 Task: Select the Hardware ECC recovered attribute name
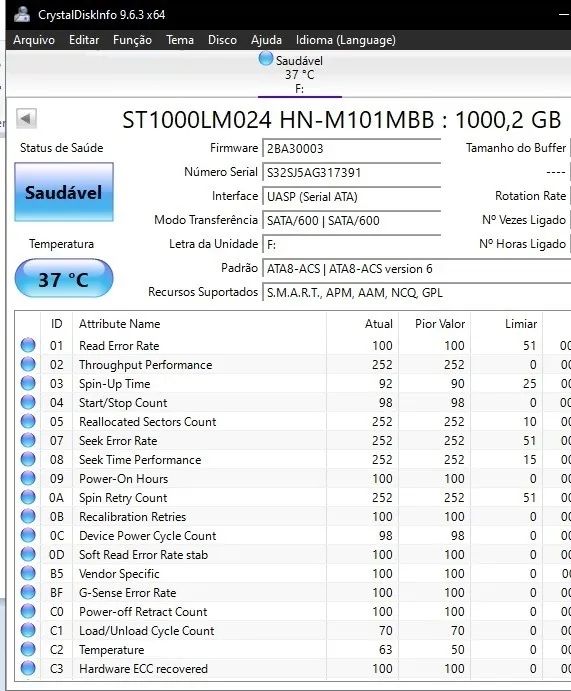click(143, 669)
